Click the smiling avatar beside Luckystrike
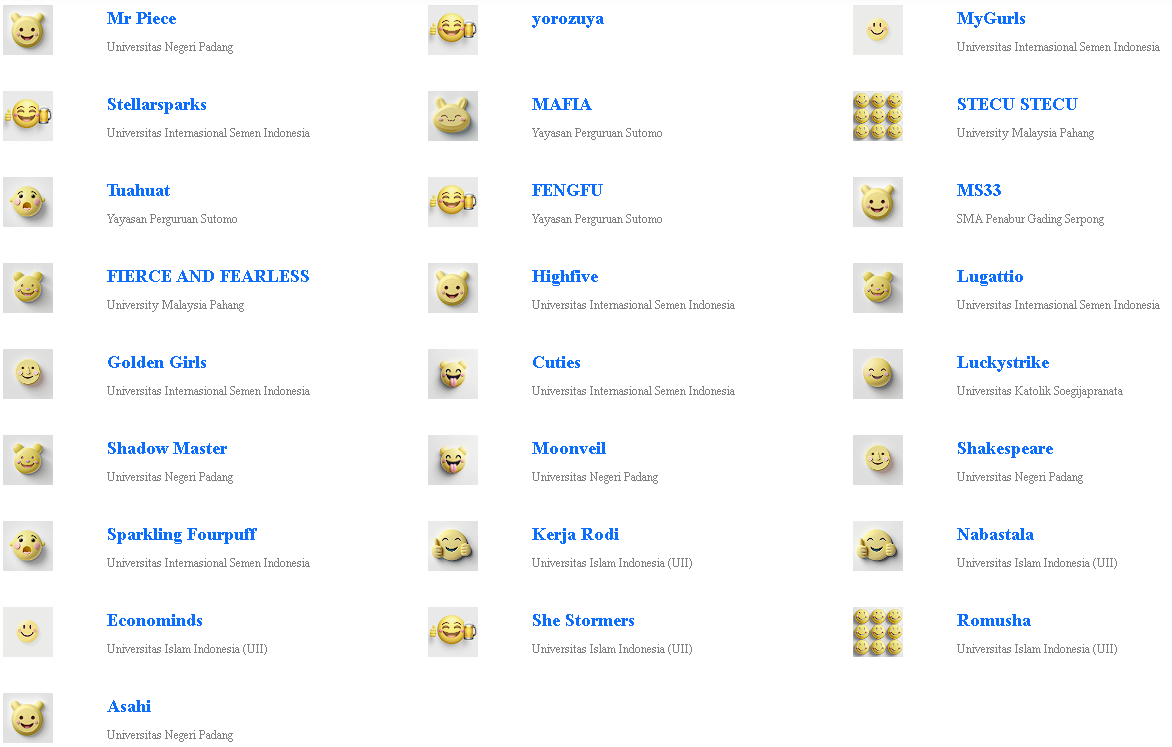The width and height of the screenshot is (1172, 747). click(x=878, y=374)
